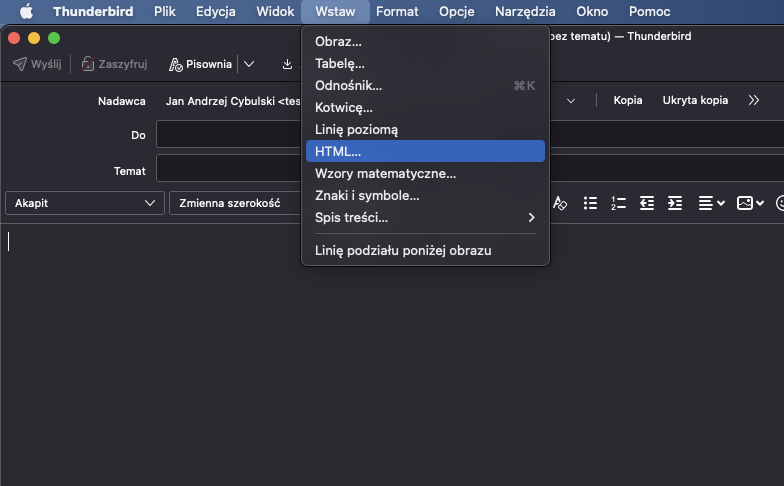The image size is (784, 486).
Task: Click the Pisownia spell check icon
Action: click(x=176, y=64)
